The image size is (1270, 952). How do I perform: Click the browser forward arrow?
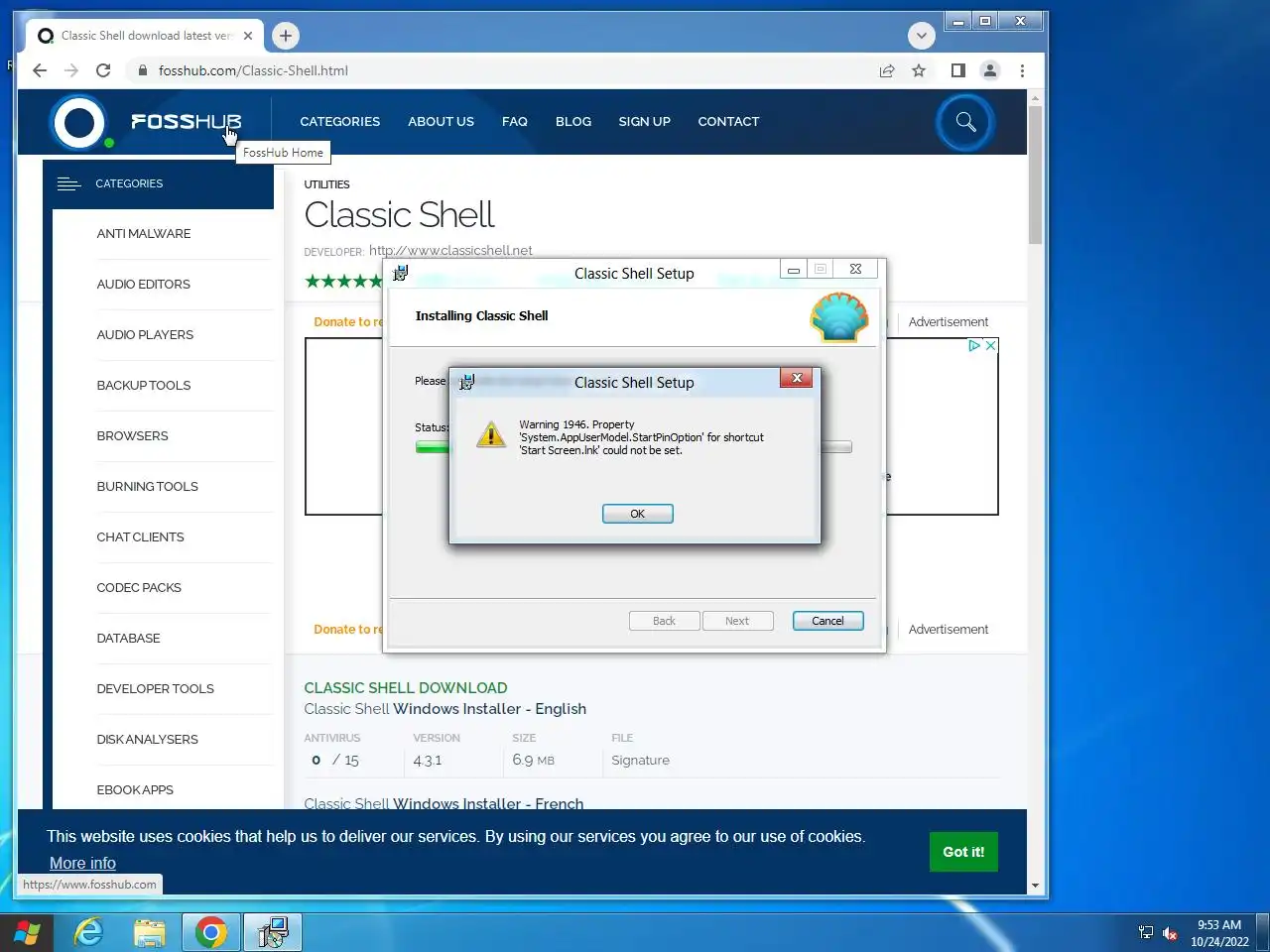(71, 70)
